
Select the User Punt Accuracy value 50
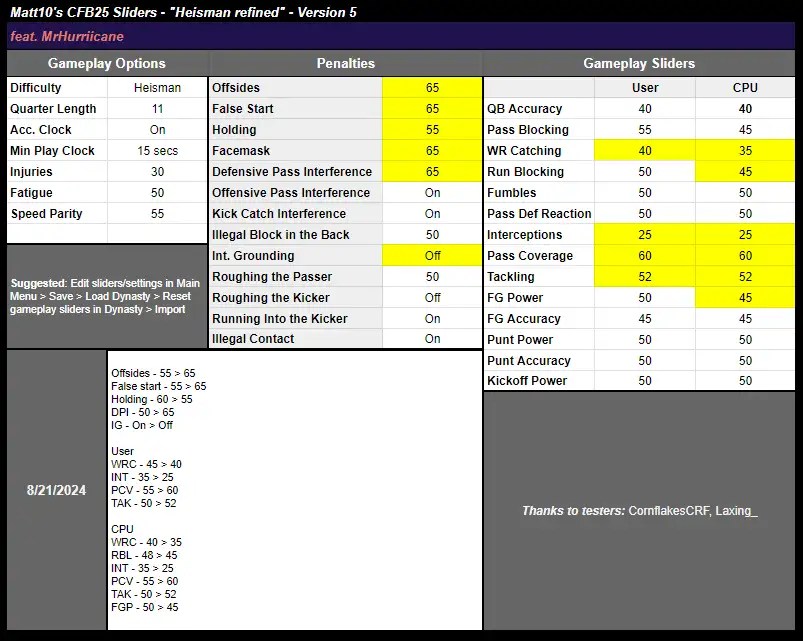tap(645, 360)
